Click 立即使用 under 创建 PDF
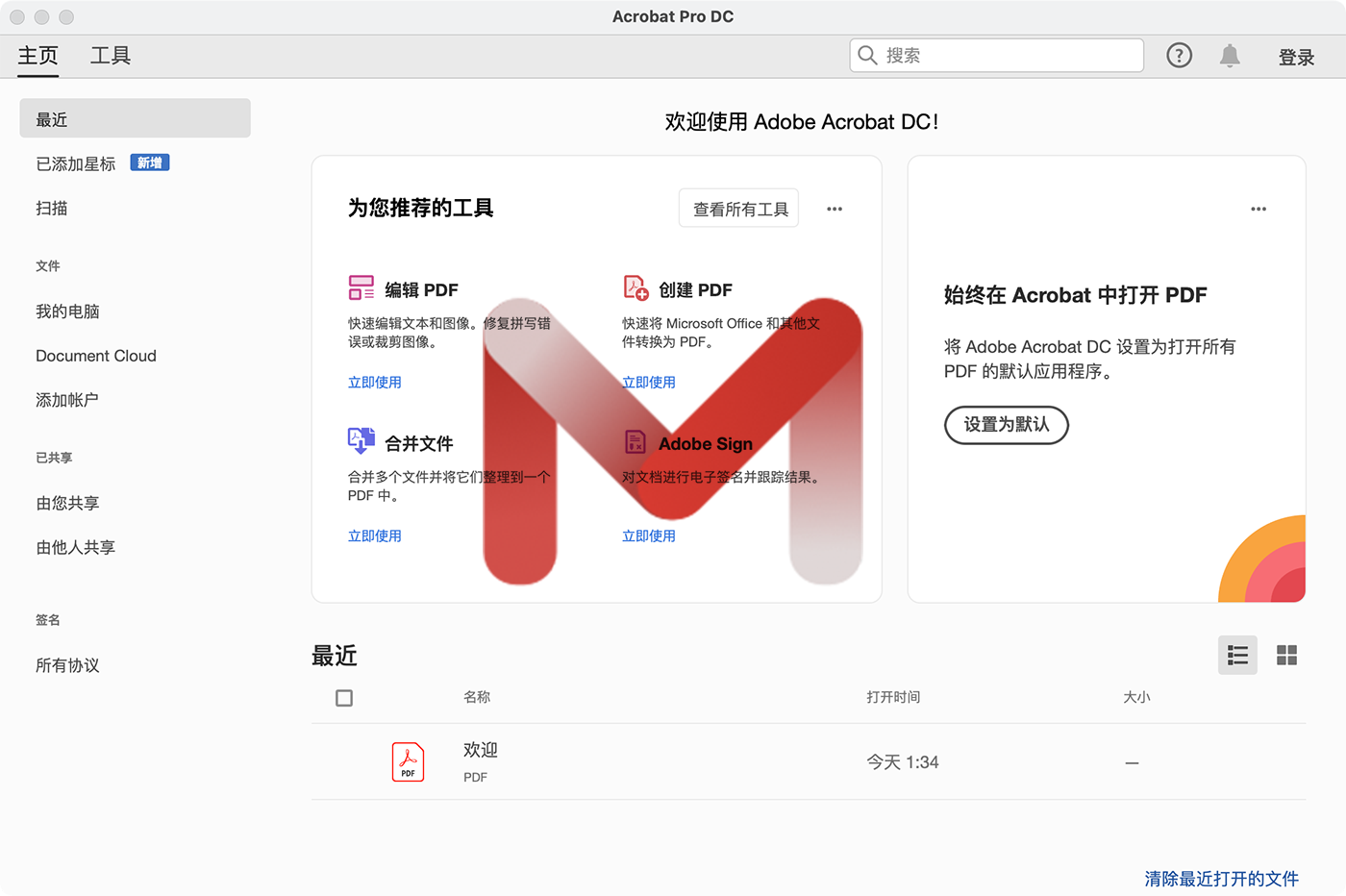Screen dimensions: 1346x896 (649, 383)
